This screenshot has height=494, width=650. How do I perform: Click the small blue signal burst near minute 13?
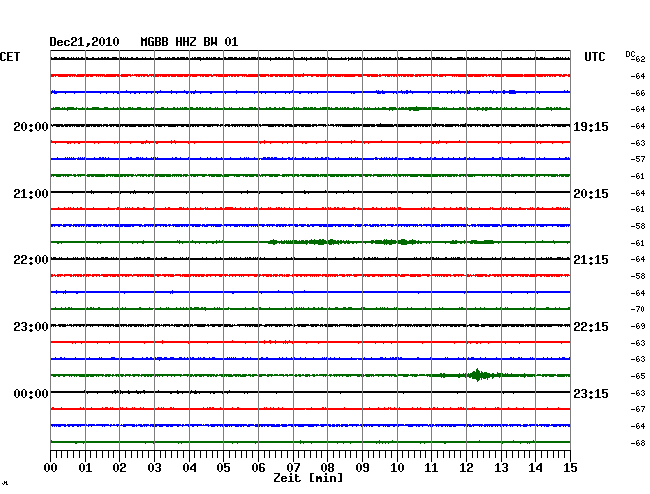[x=511, y=92]
